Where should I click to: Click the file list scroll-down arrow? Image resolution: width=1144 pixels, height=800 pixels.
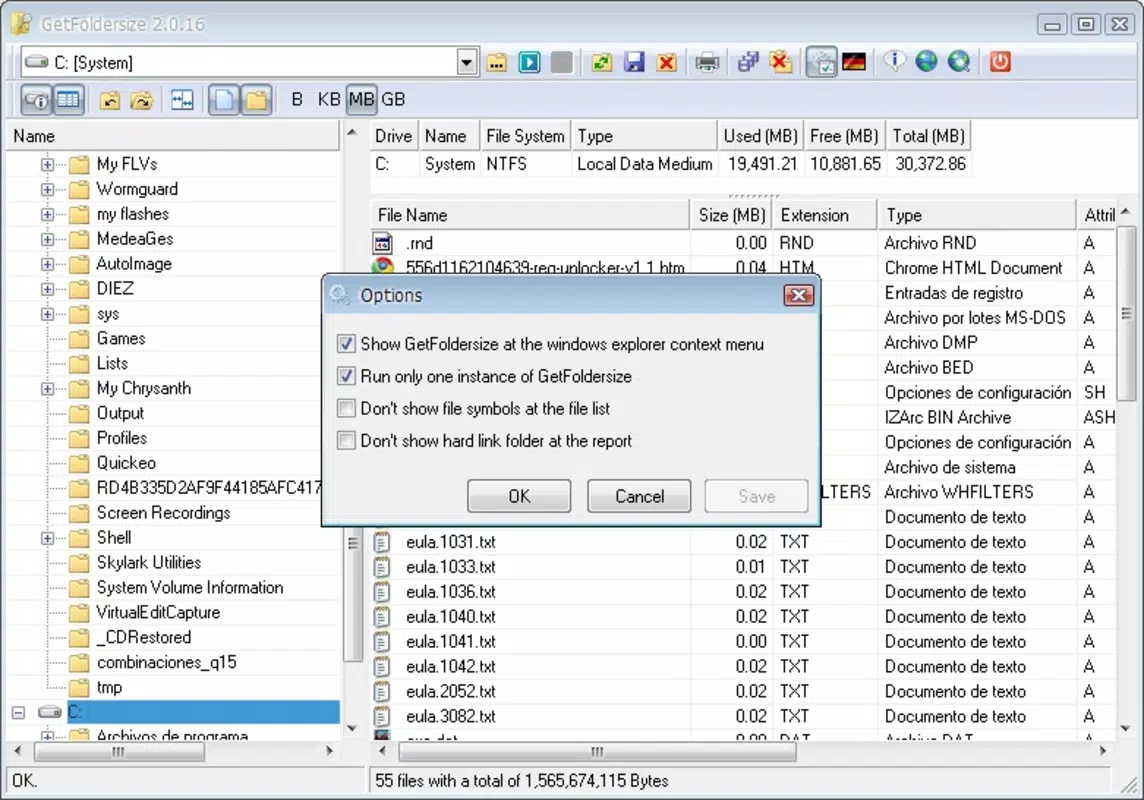tap(1126, 728)
